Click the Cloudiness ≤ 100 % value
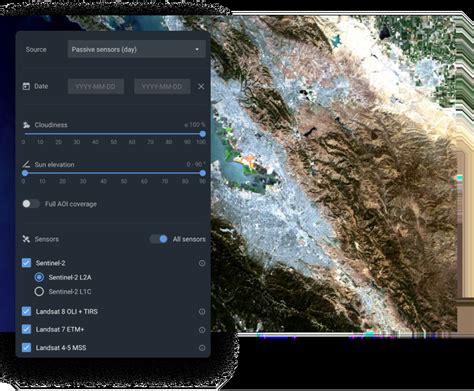474x391 pixels. (195, 125)
